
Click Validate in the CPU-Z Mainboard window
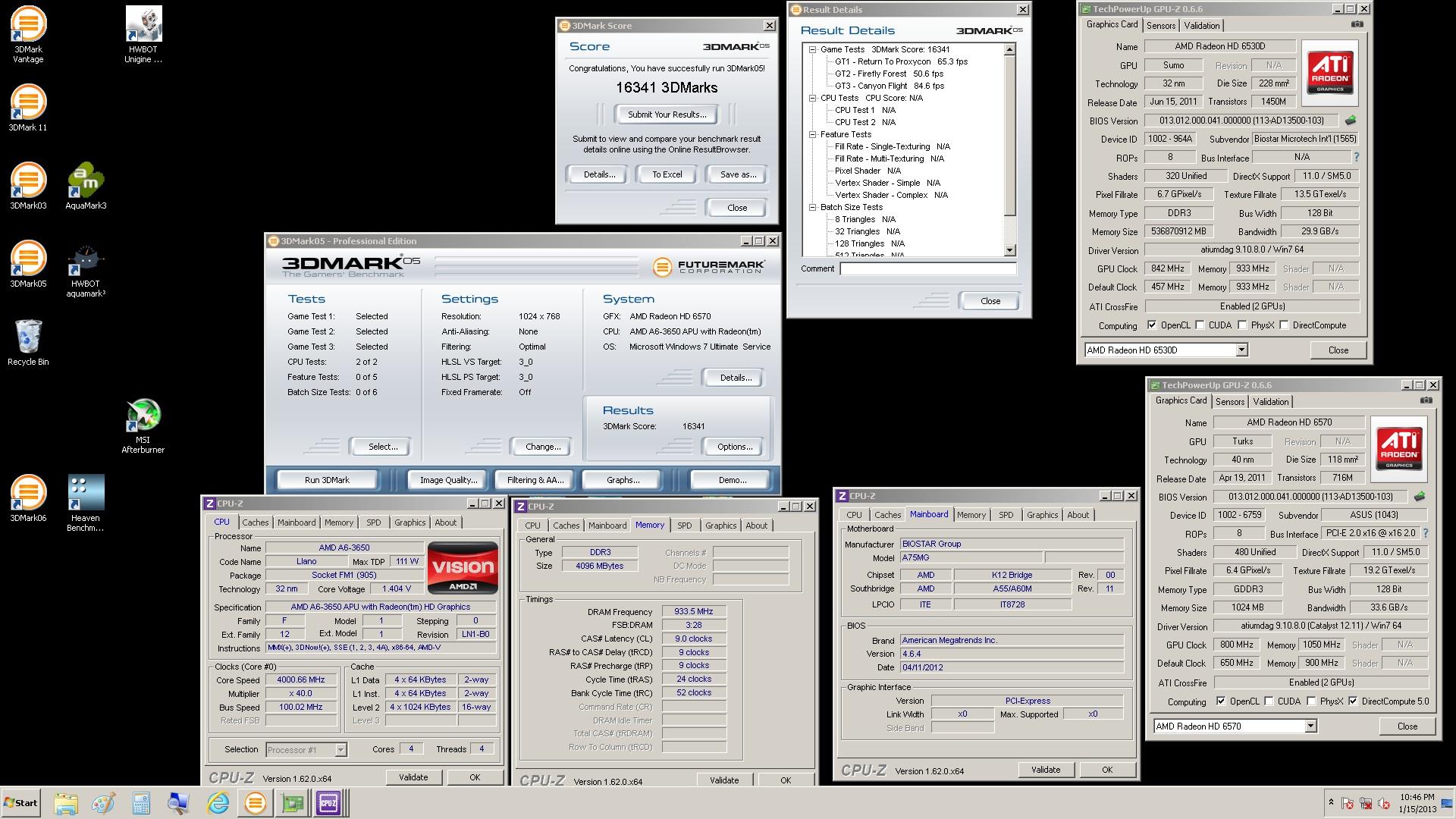pos(1046,770)
